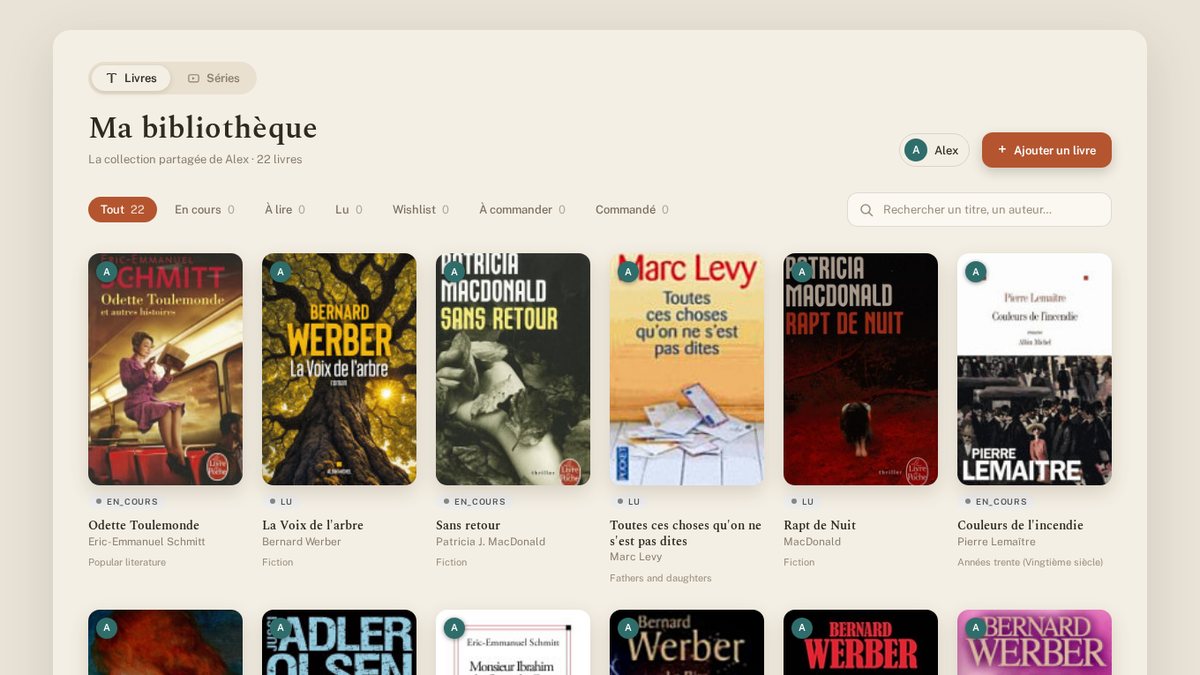Show the Wishlist filter
Screen dimensions: 1200x675
(420, 209)
